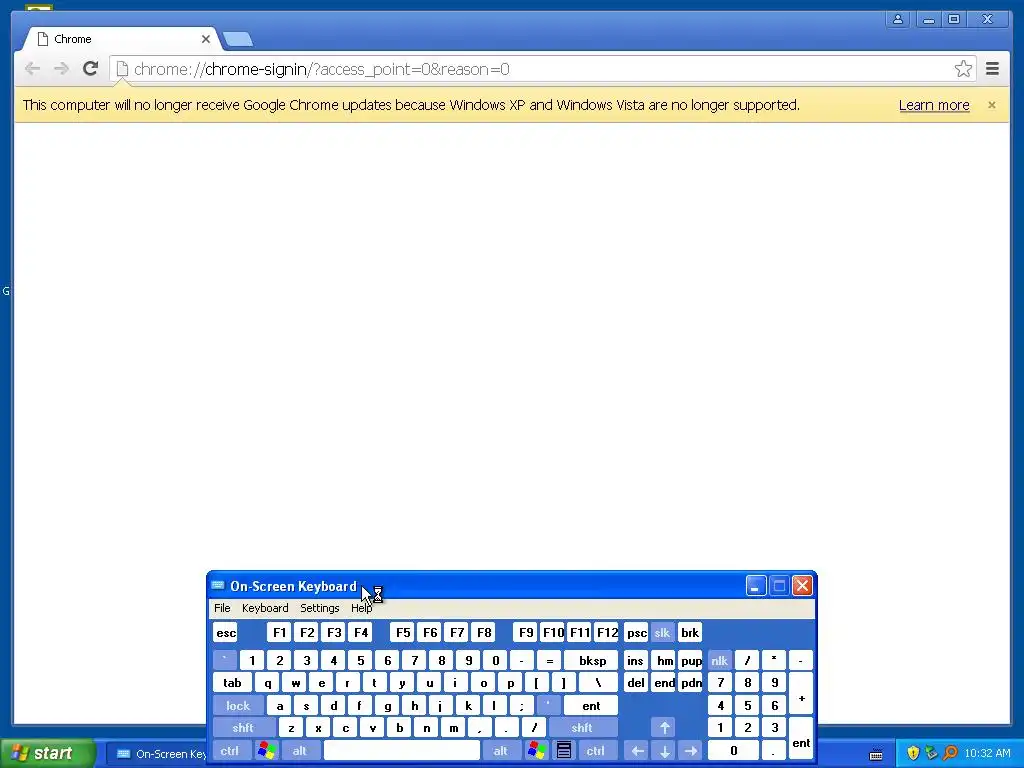Screen dimensions: 1024x768
Task: Click the context menu key icon
Action: (564, 751)
